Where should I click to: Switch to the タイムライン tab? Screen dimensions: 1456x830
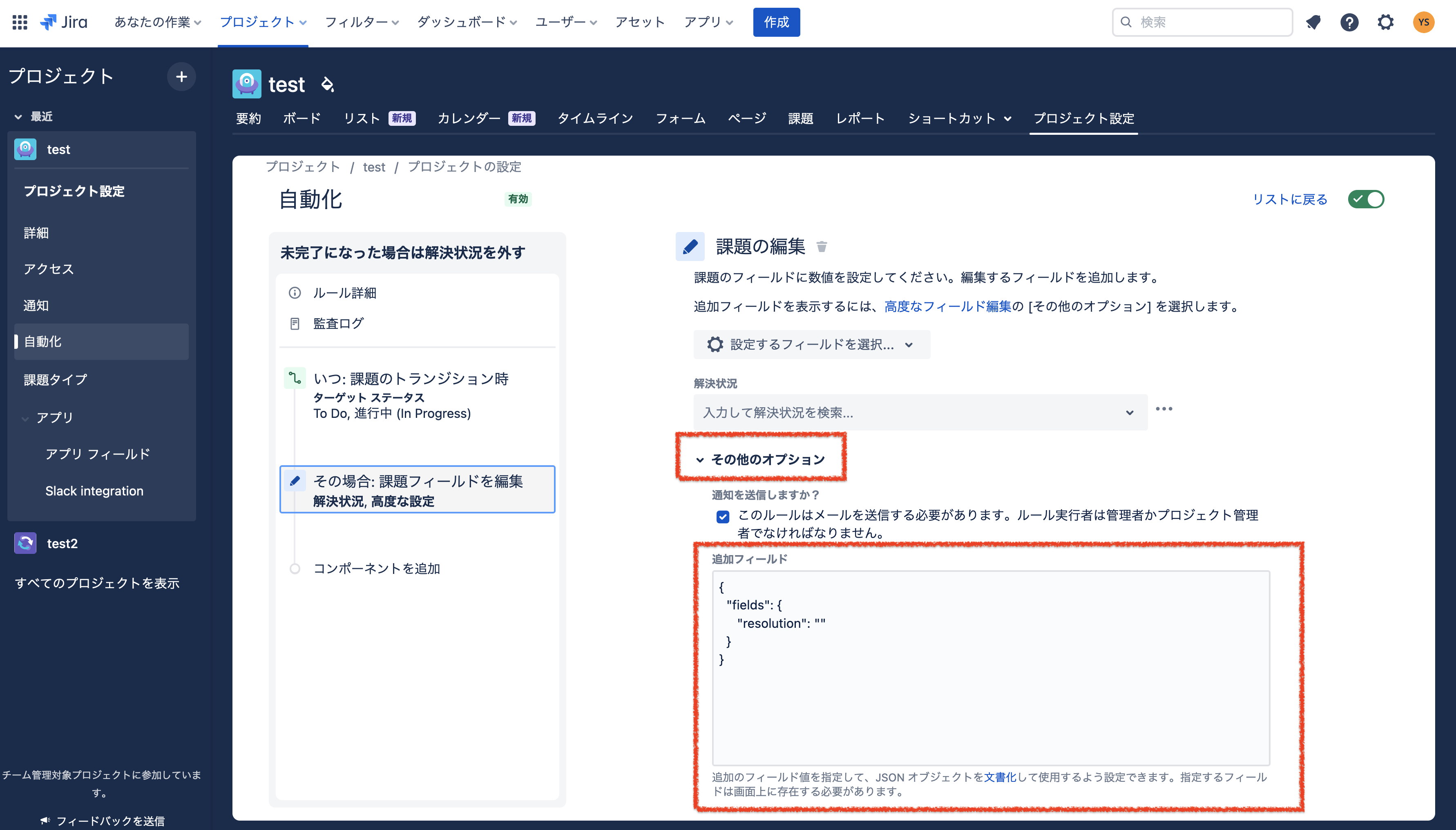tap(595, 118)
